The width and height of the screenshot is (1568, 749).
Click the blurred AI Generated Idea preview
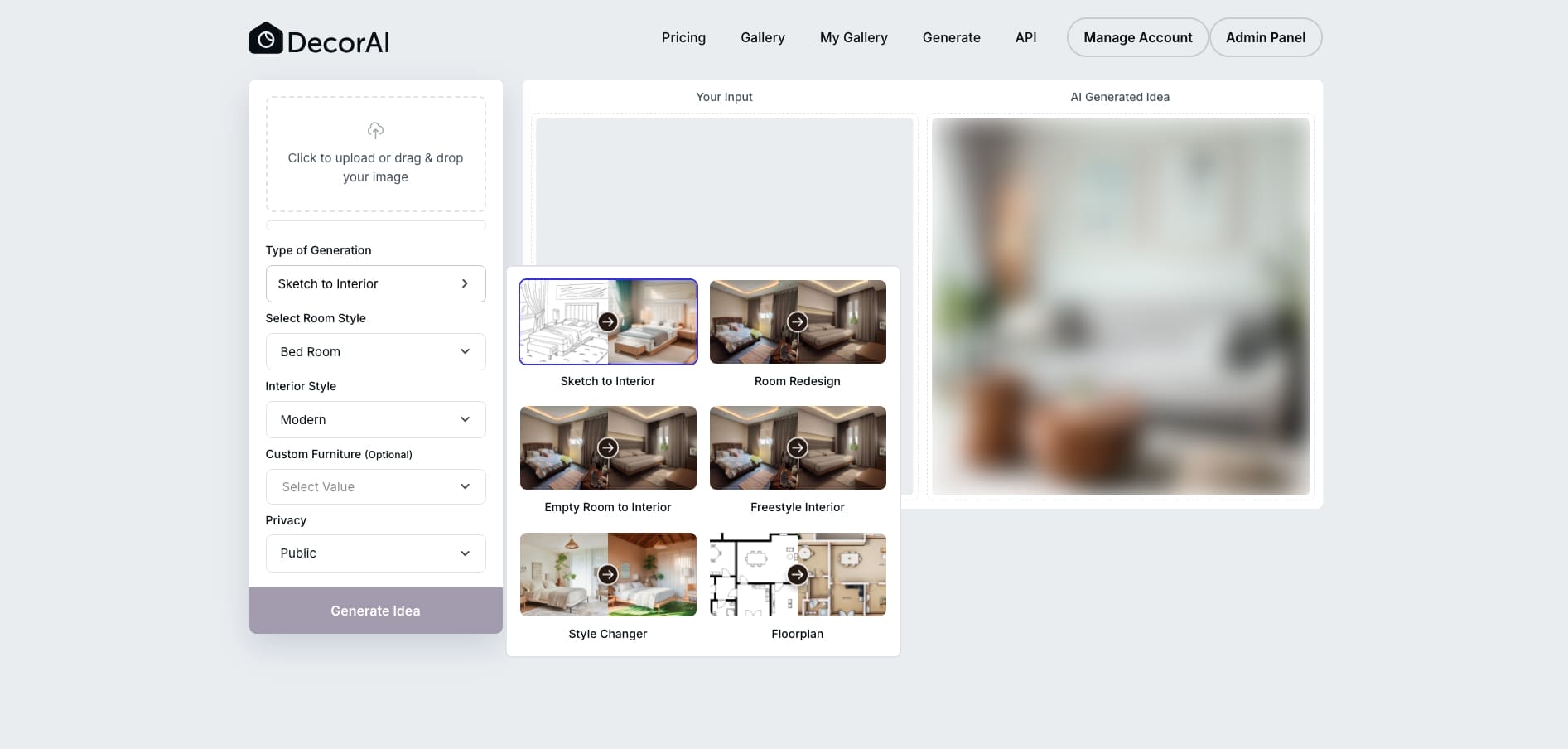(x=1120, y=307)
